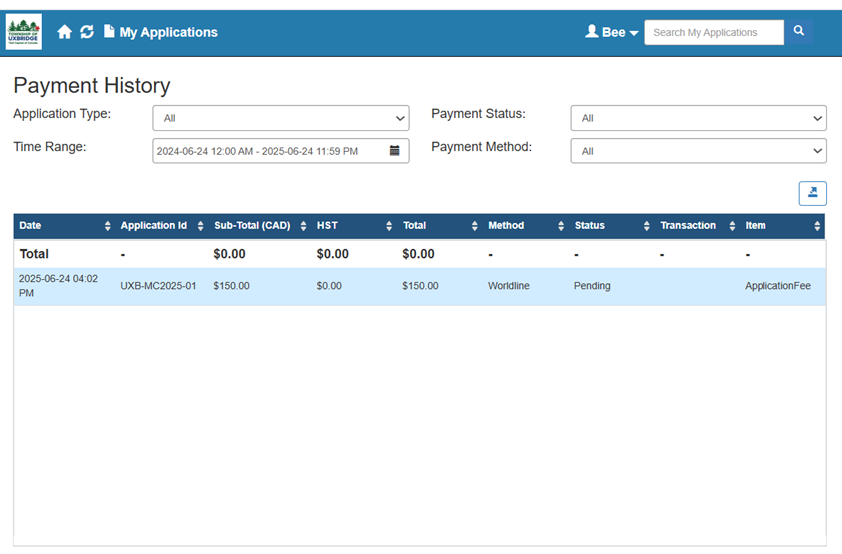Click the $150.00 sub-total cell

pyautogui.click(x=231, y=286)
